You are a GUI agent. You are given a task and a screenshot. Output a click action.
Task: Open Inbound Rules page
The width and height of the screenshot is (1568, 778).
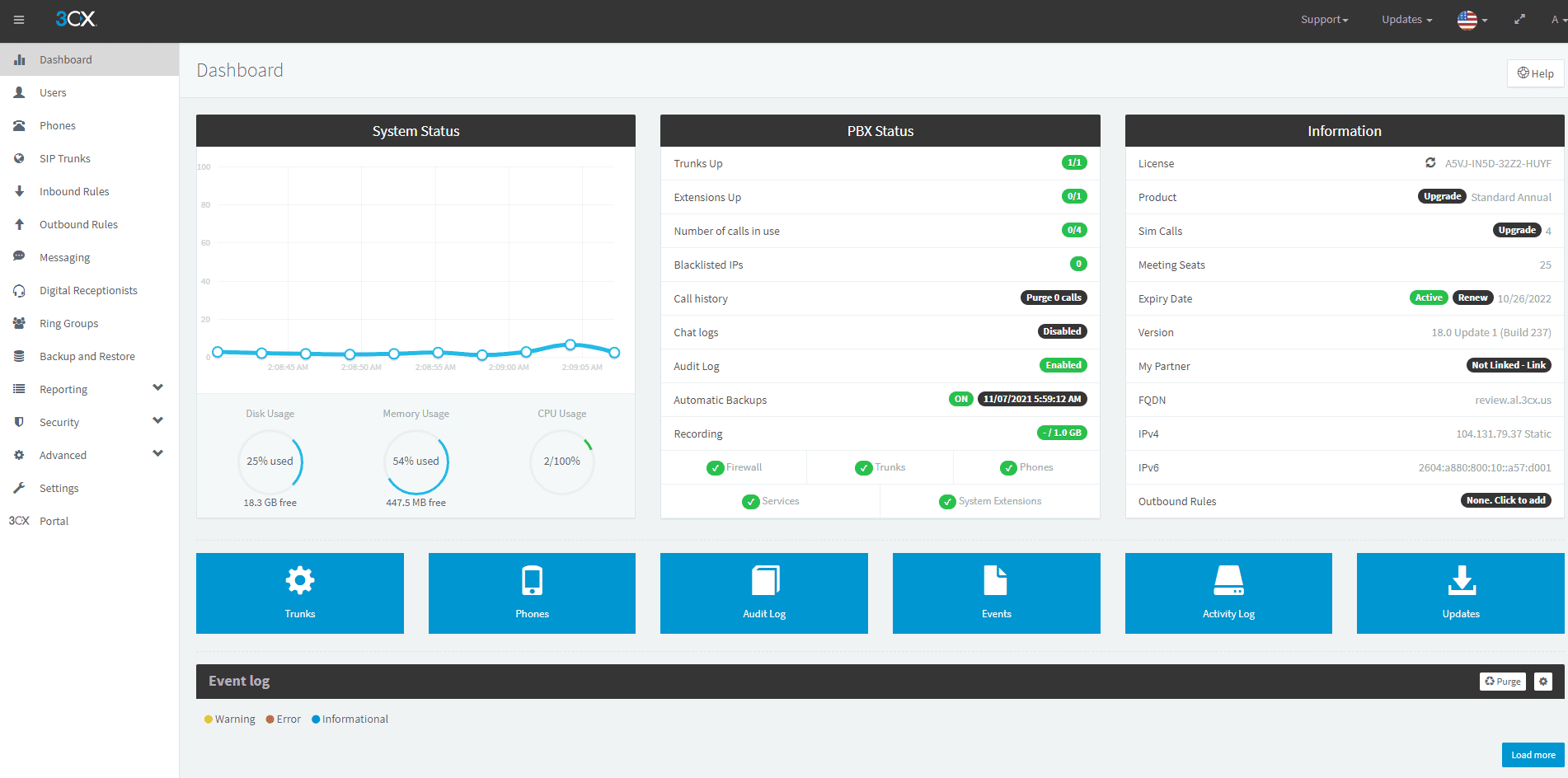(x=89, y=191)
